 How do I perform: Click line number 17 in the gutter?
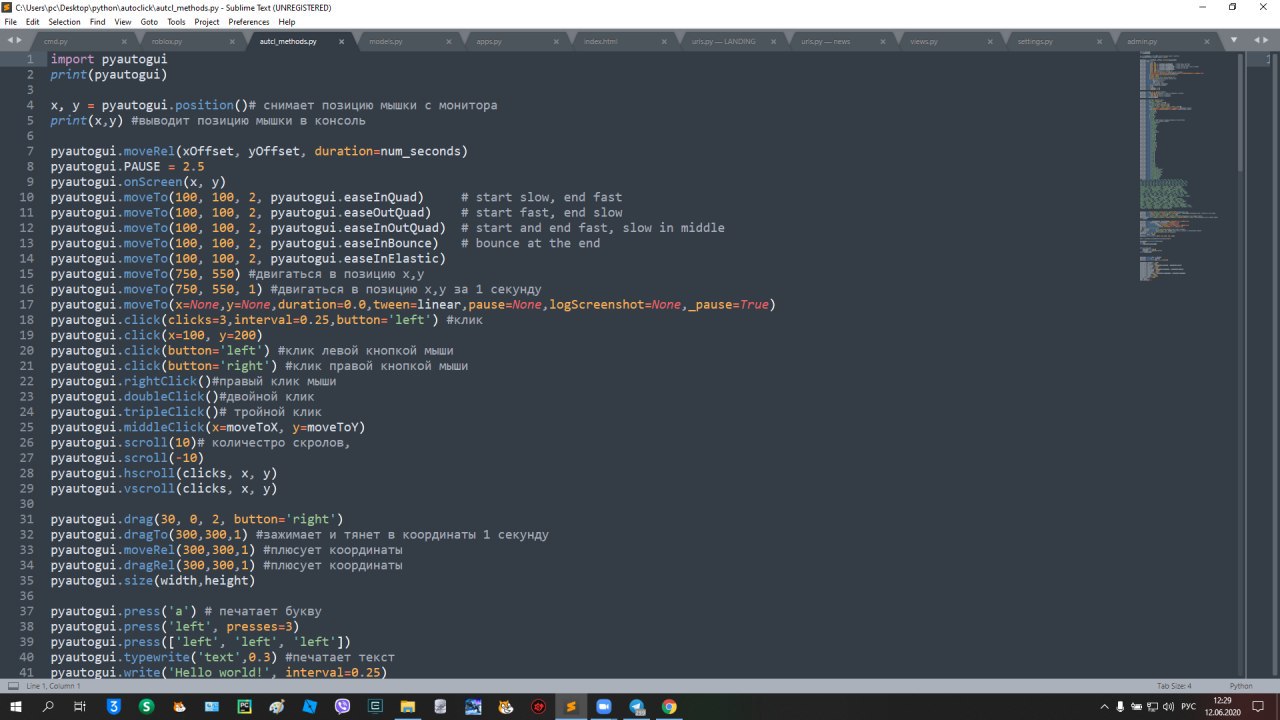(28, 304)
